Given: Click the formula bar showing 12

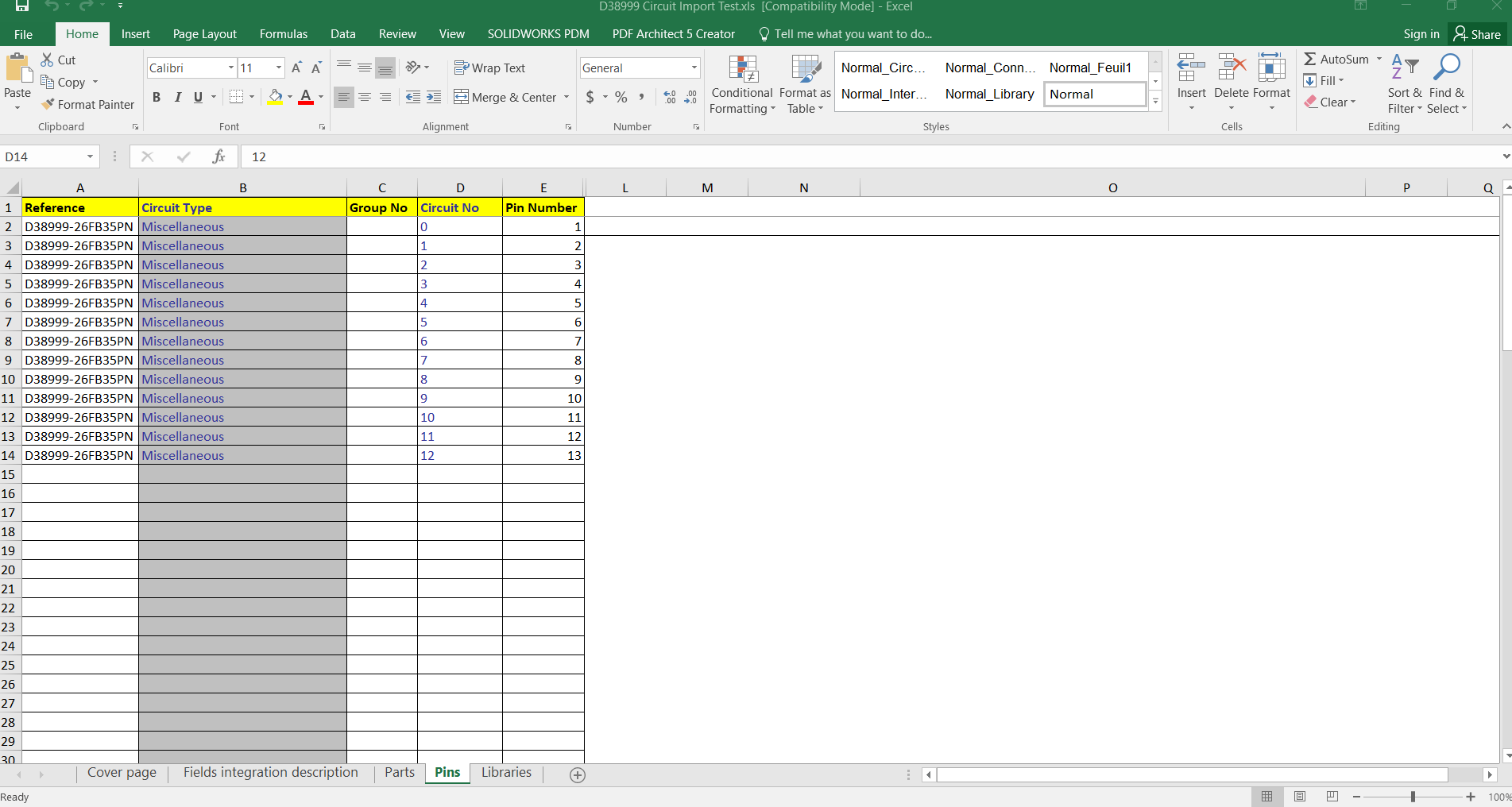Looking at the screenshot, I should click(x=870, y=156).
